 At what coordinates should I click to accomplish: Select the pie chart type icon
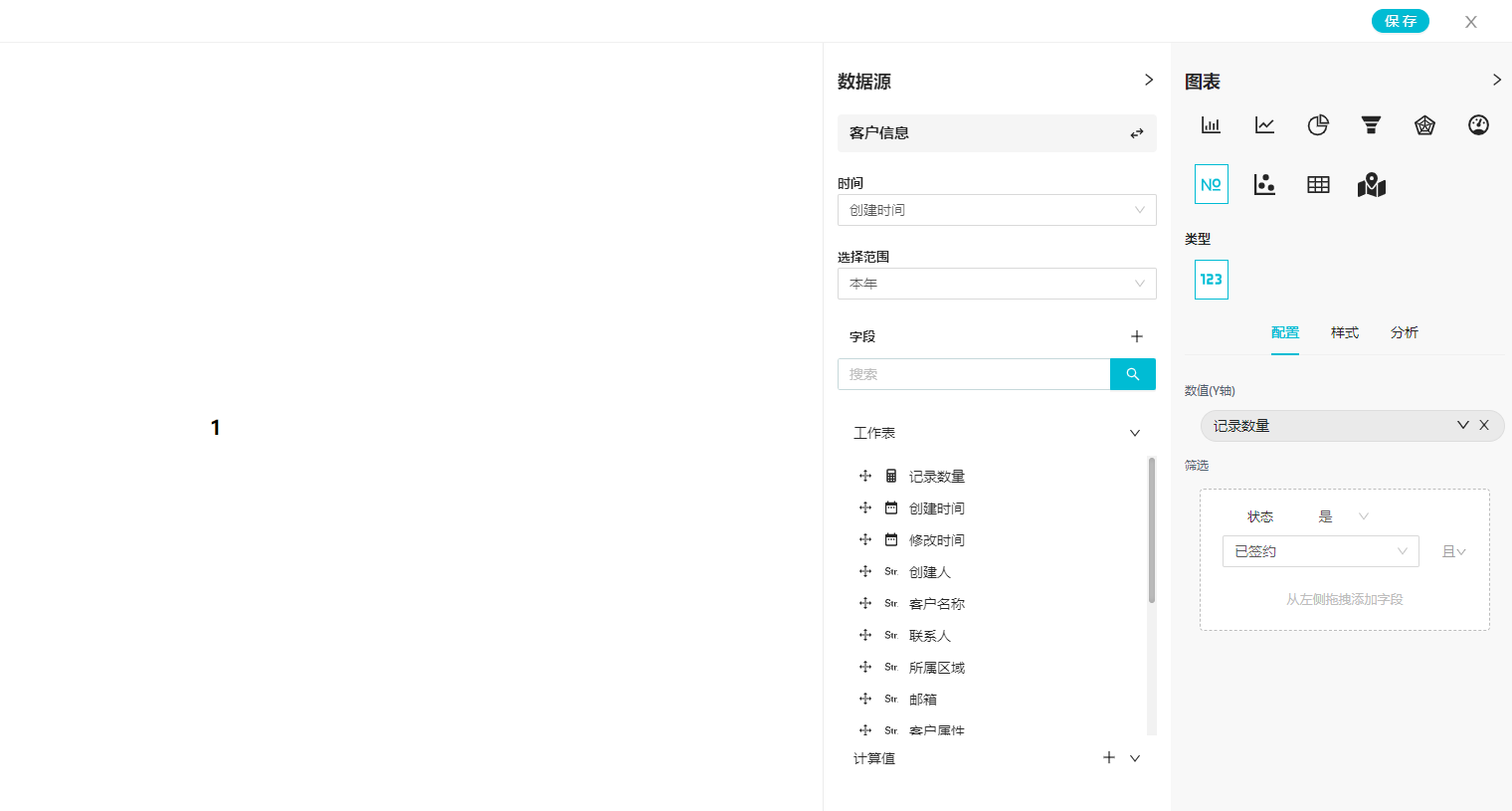point(1318,125)
